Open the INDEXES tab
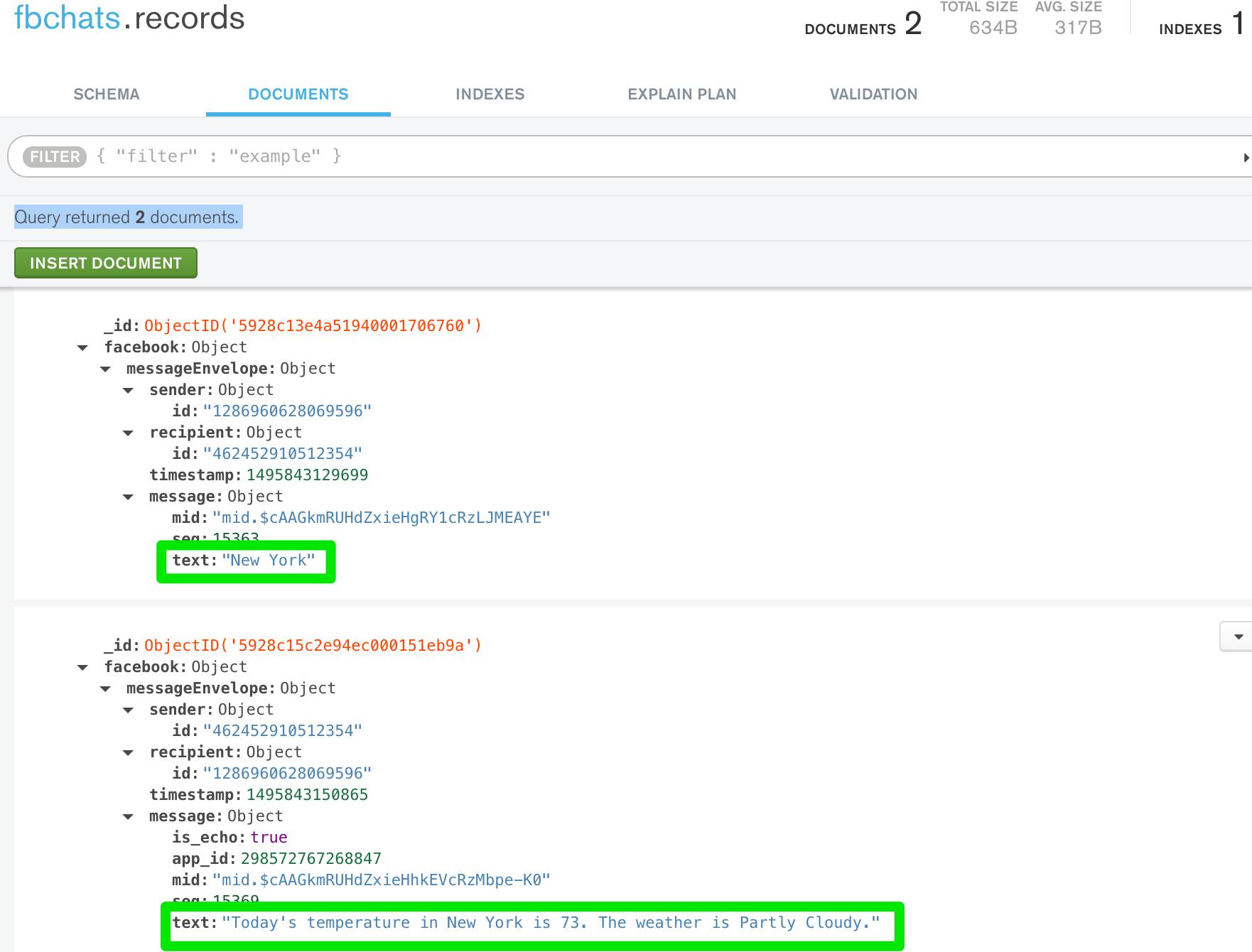1252x952 pixels. pyautogui.click(x=490, y=94)
